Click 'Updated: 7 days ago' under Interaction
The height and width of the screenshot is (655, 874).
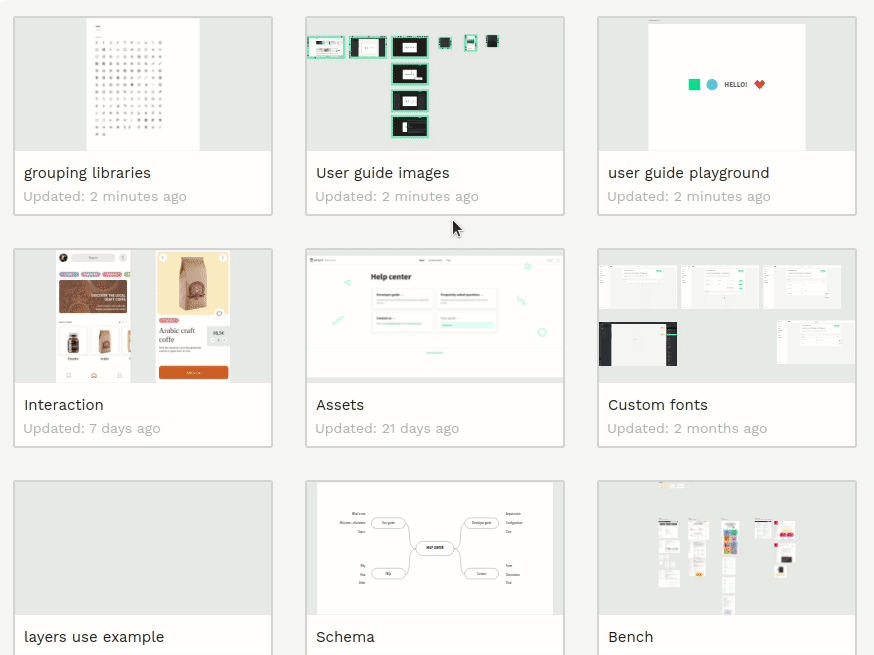92,428
